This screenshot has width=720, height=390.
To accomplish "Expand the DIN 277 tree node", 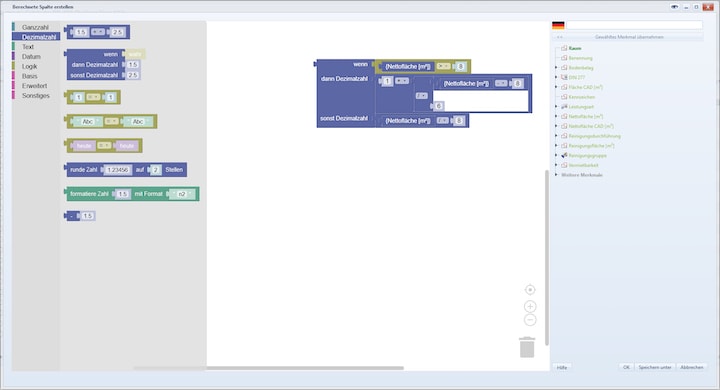I will click(556, 77).
